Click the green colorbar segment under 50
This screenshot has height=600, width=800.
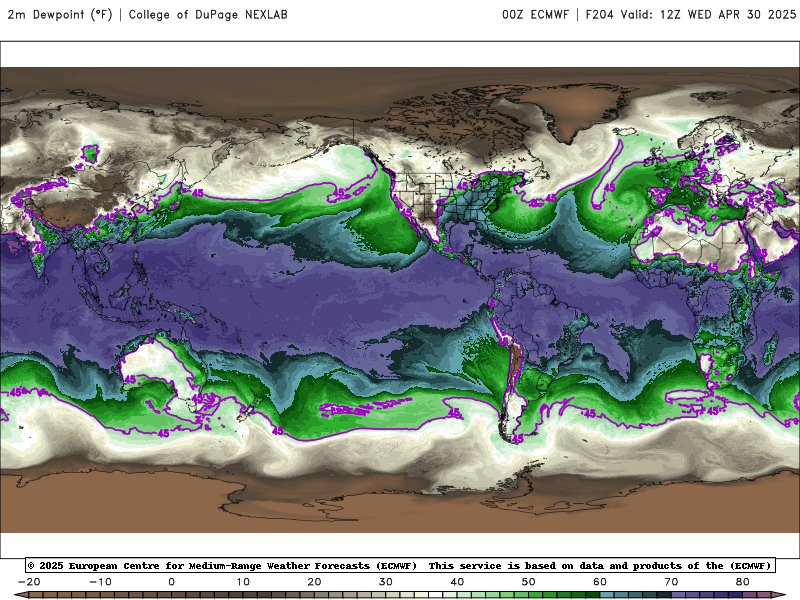point(536,596)
